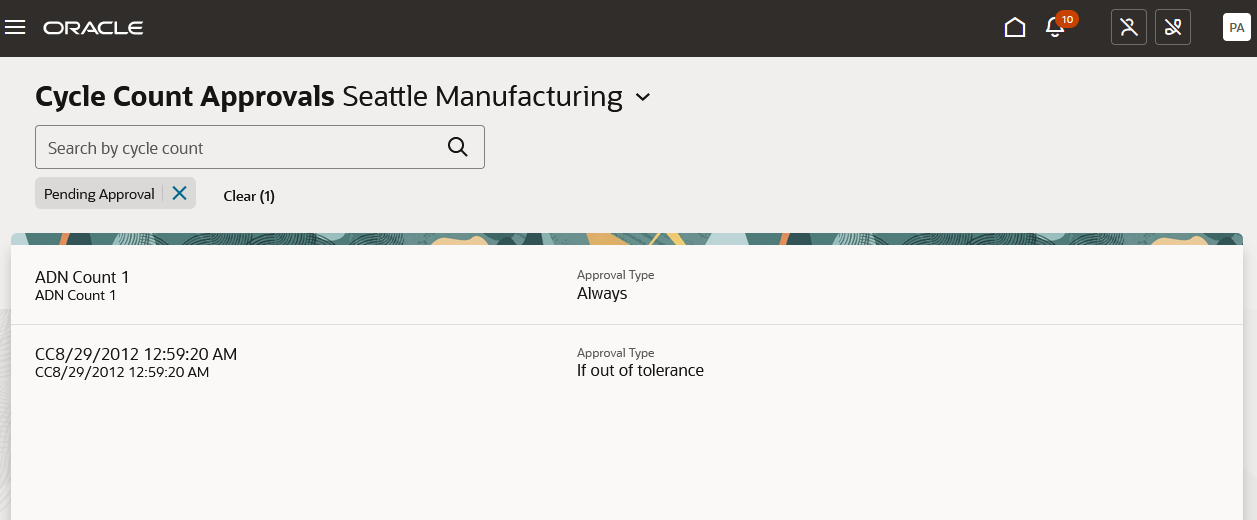
Task: Click the magnifier search icon
Action: [x=458, y=147]
